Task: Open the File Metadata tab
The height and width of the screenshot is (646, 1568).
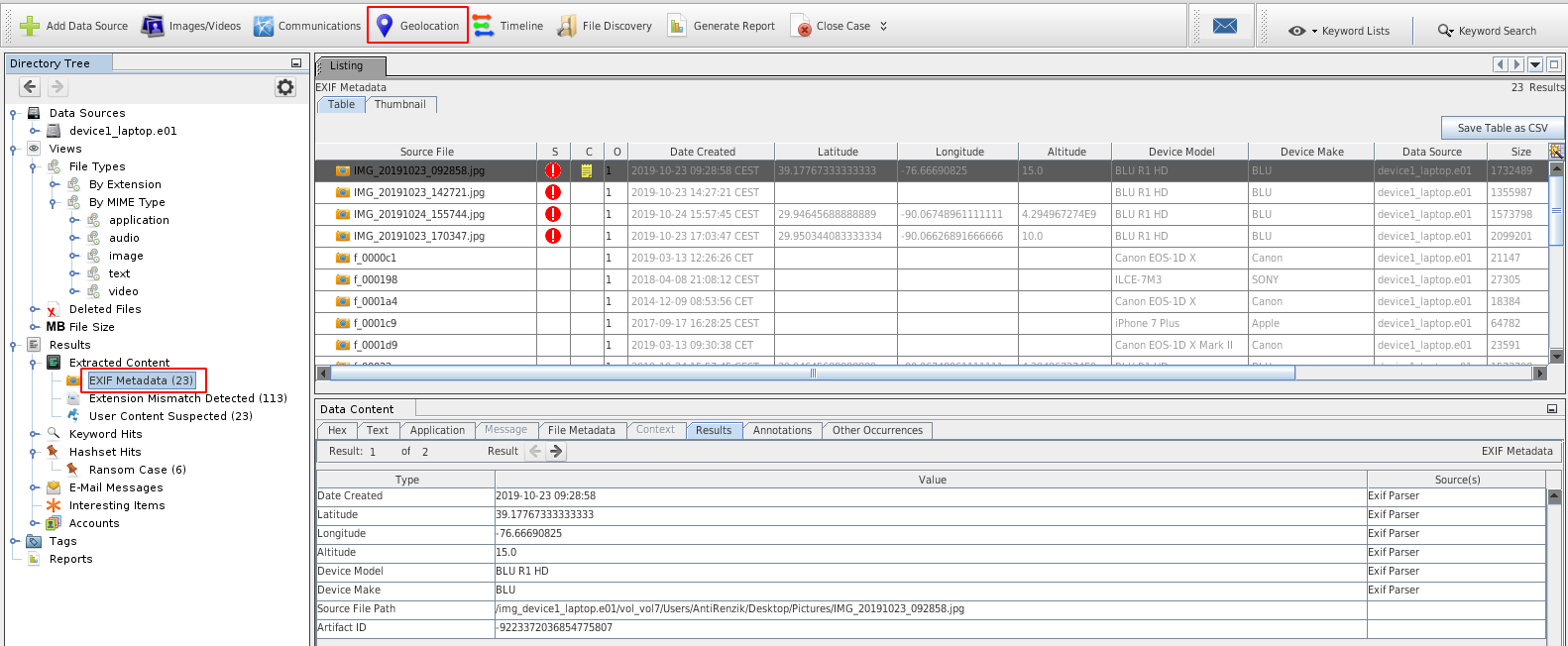Action: 581,430
